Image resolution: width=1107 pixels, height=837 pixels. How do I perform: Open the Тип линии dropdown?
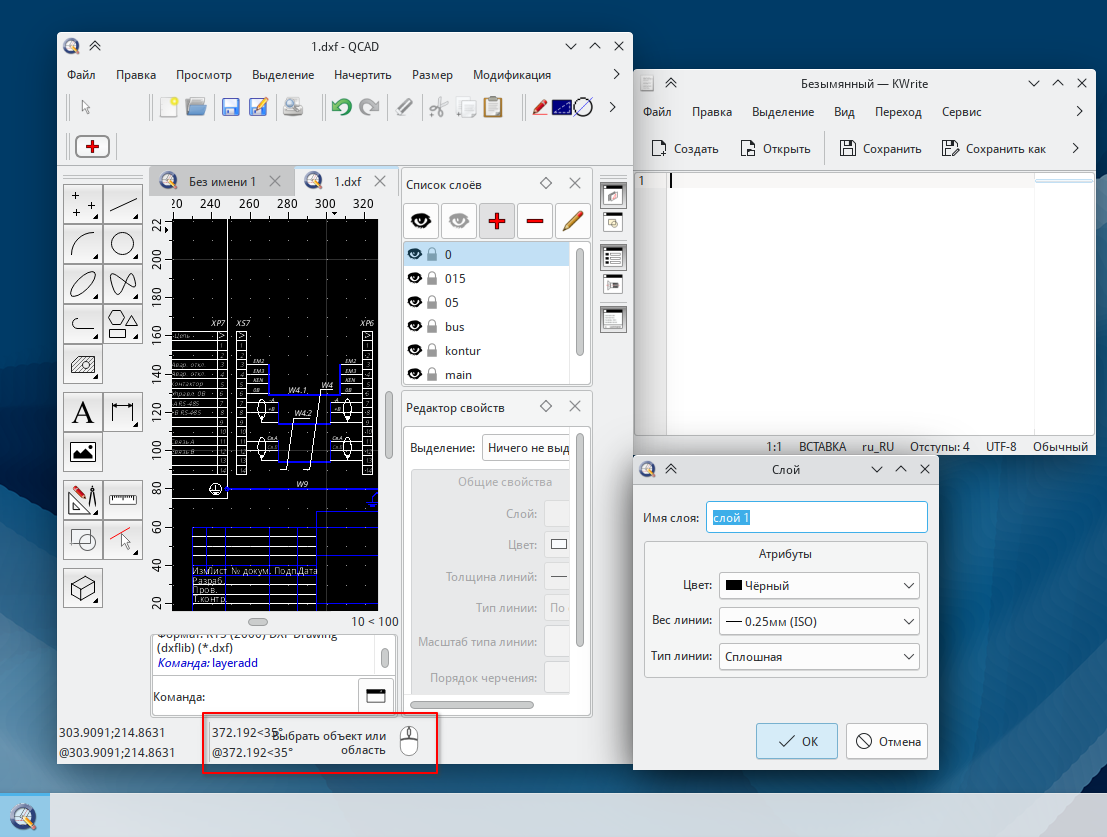[x=819, y=657]
